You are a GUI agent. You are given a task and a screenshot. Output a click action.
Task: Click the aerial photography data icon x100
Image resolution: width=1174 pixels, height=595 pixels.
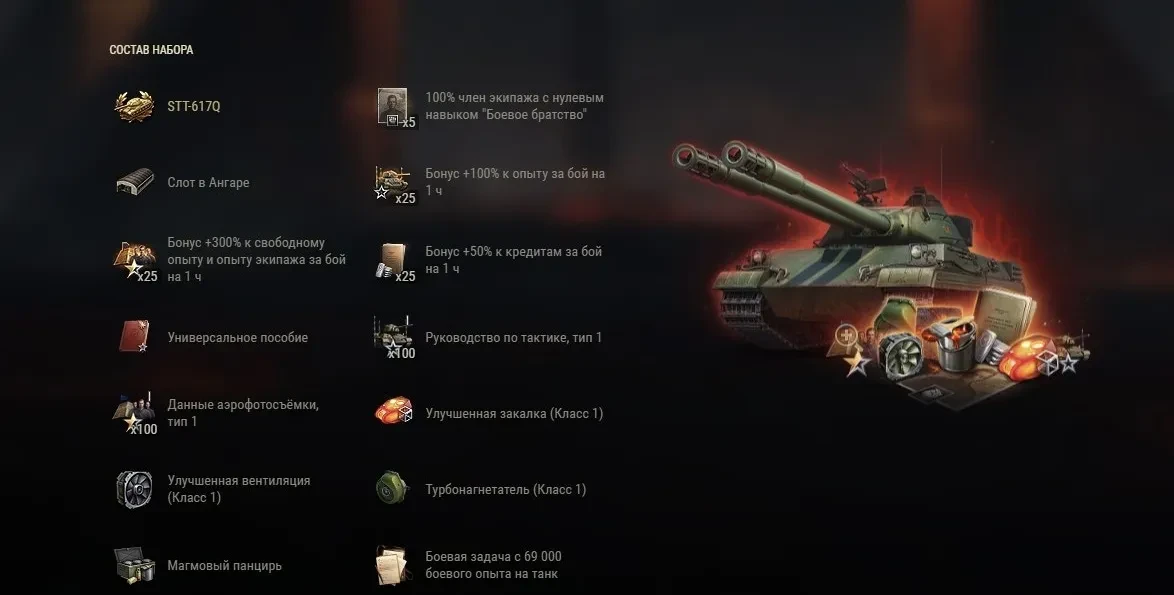click(135, 413)
